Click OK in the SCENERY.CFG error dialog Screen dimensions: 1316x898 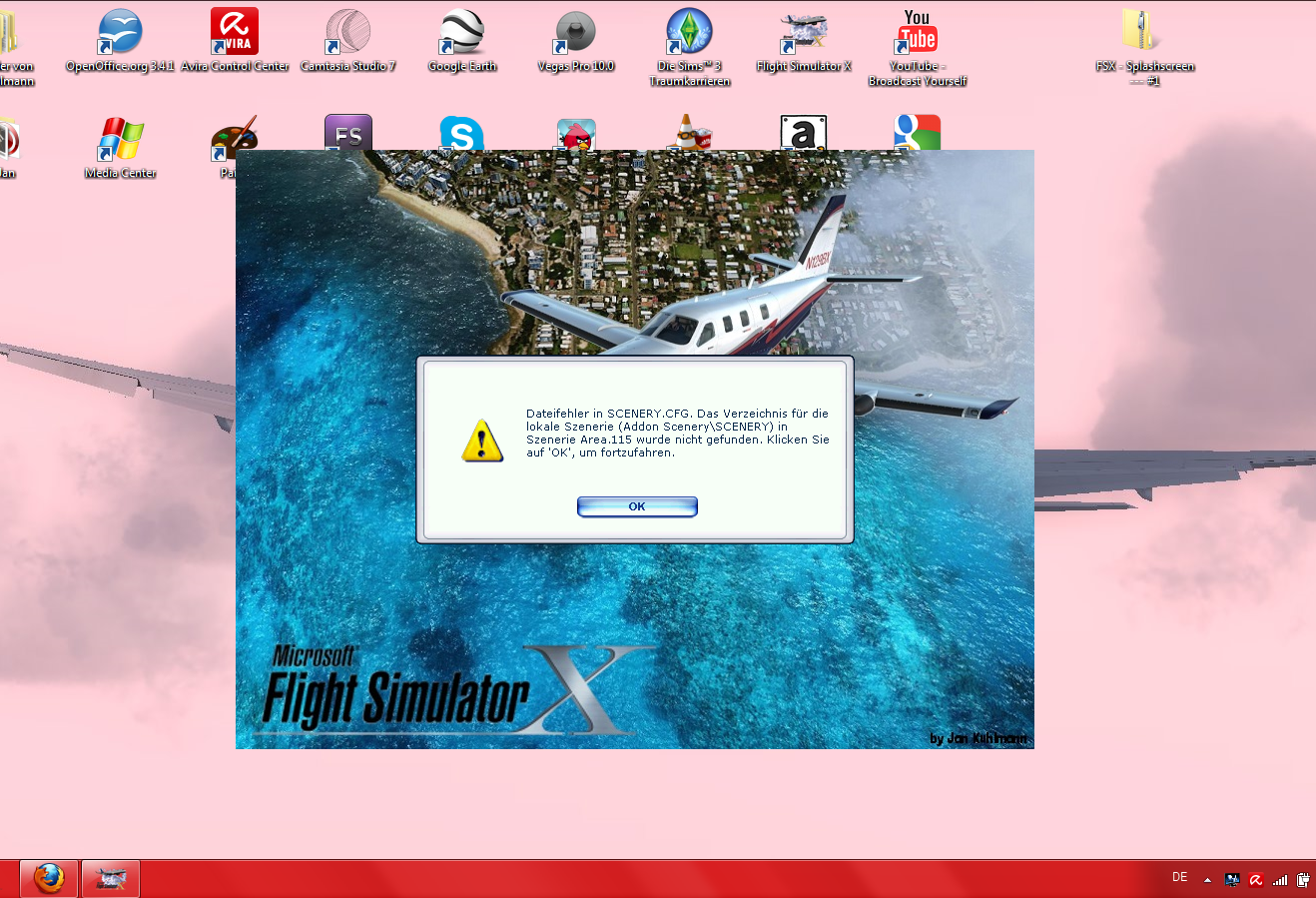(637, 506)
